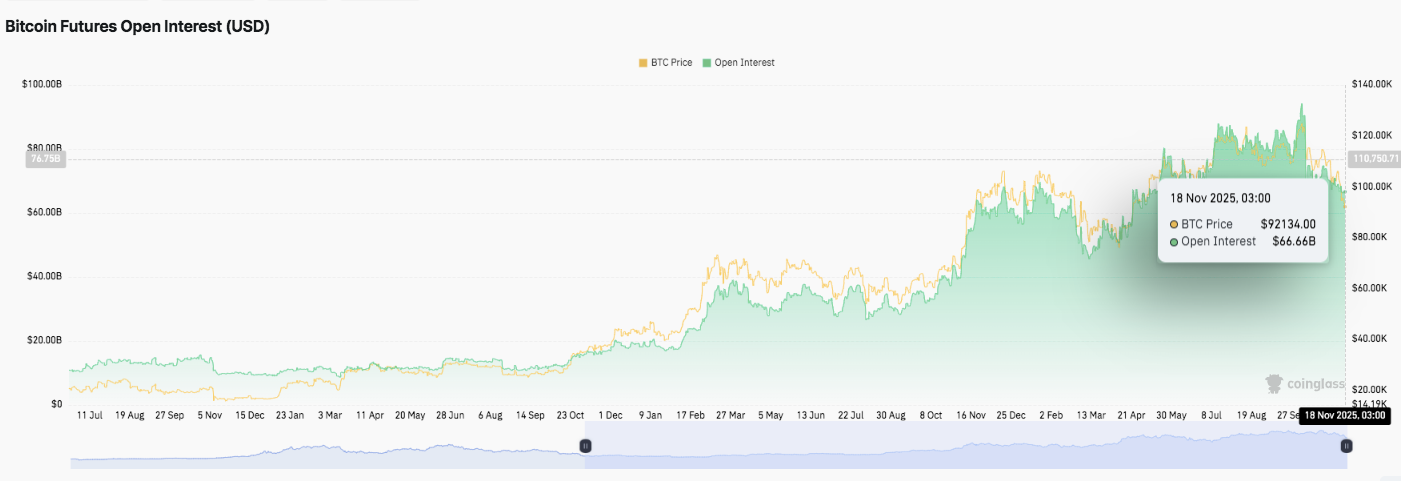Click the right handle of range navigator
This screenshot has height=481, width=1401.
tap(1346, 446)
